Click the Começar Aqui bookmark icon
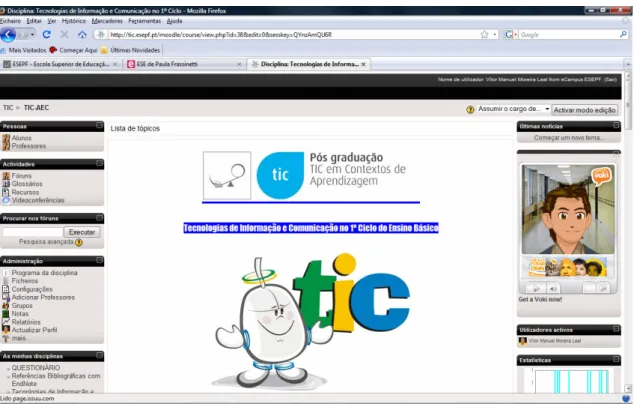 53,50
